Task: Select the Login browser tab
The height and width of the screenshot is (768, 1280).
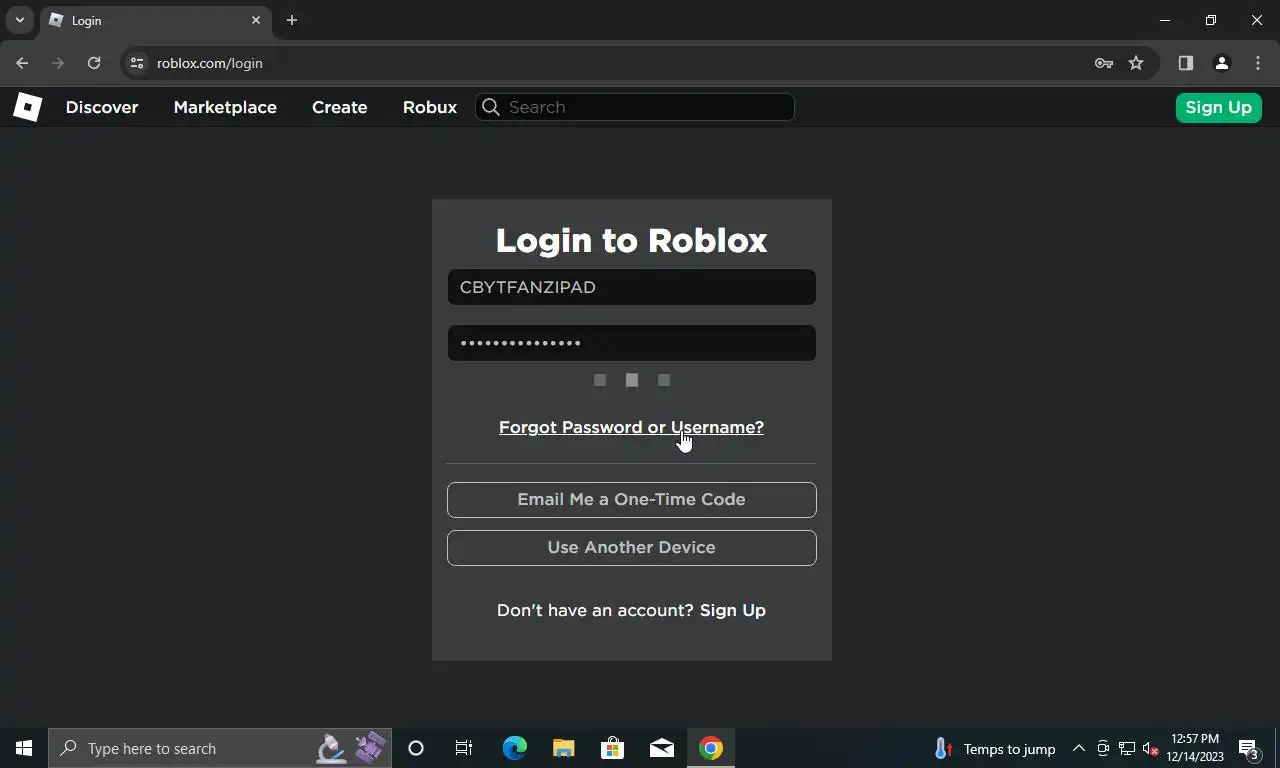Action: (155, 21)
